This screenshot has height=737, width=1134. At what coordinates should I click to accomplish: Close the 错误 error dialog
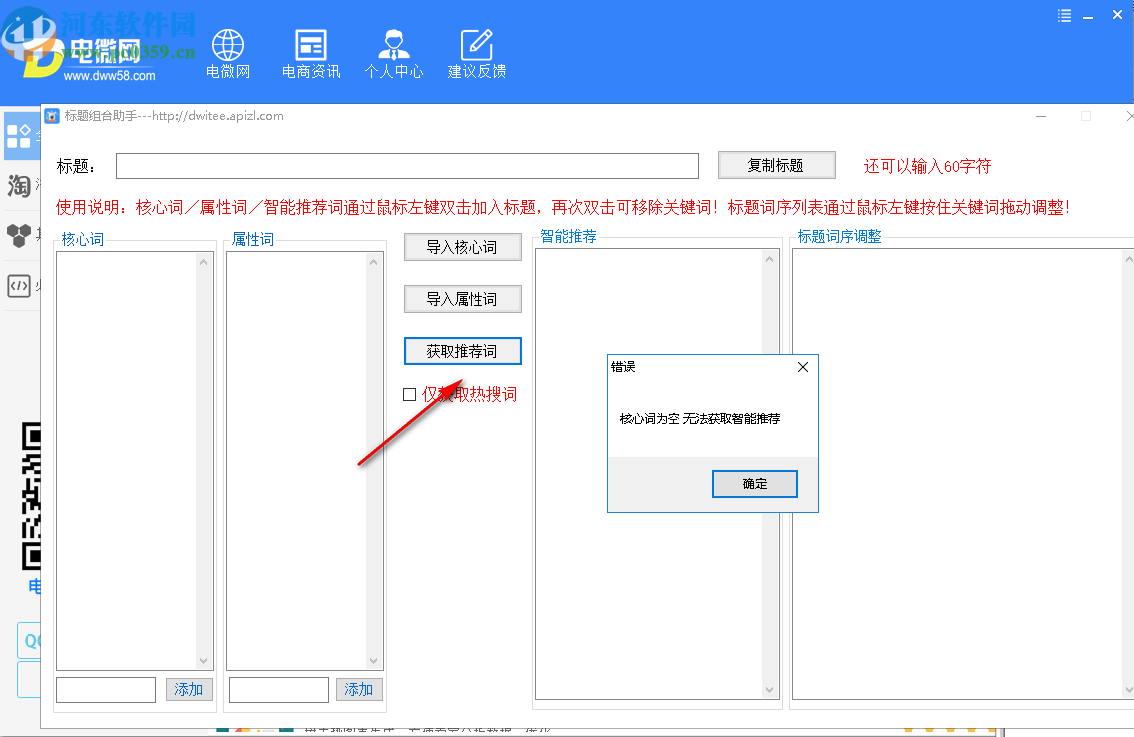pyautogui.click(x=802, y=367)
